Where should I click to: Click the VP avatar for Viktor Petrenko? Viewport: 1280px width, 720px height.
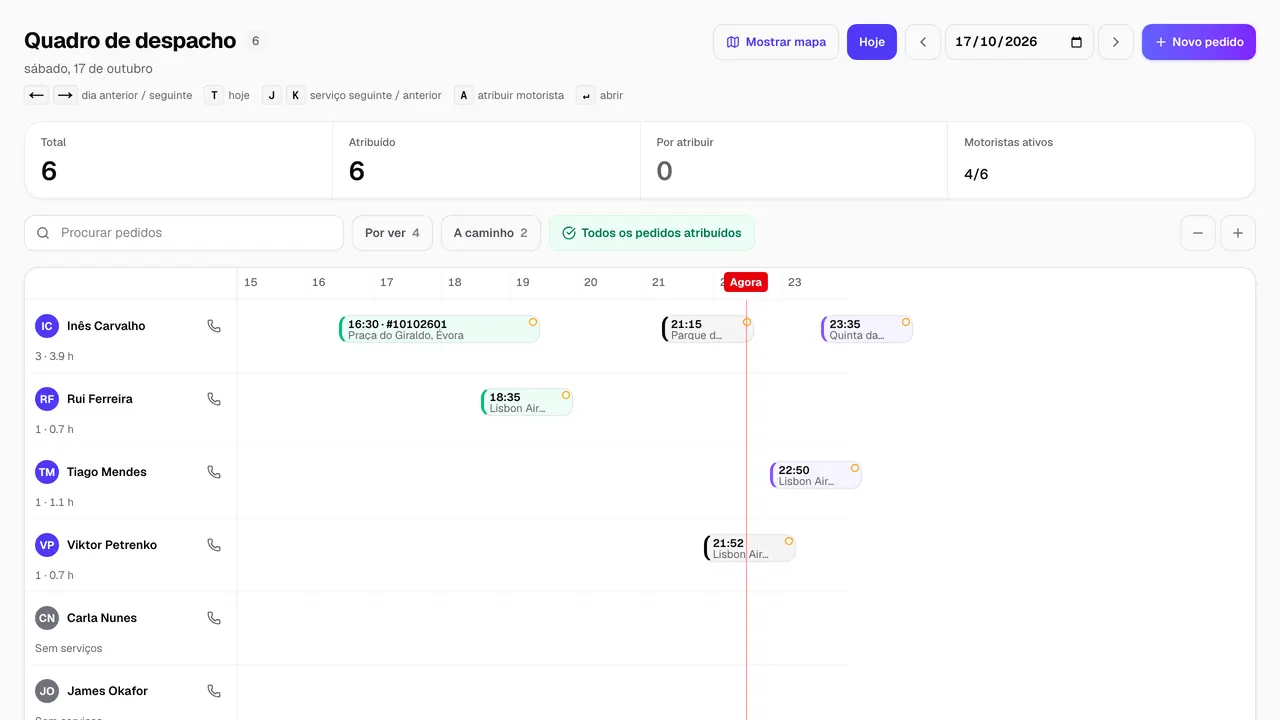click(47, 545)
